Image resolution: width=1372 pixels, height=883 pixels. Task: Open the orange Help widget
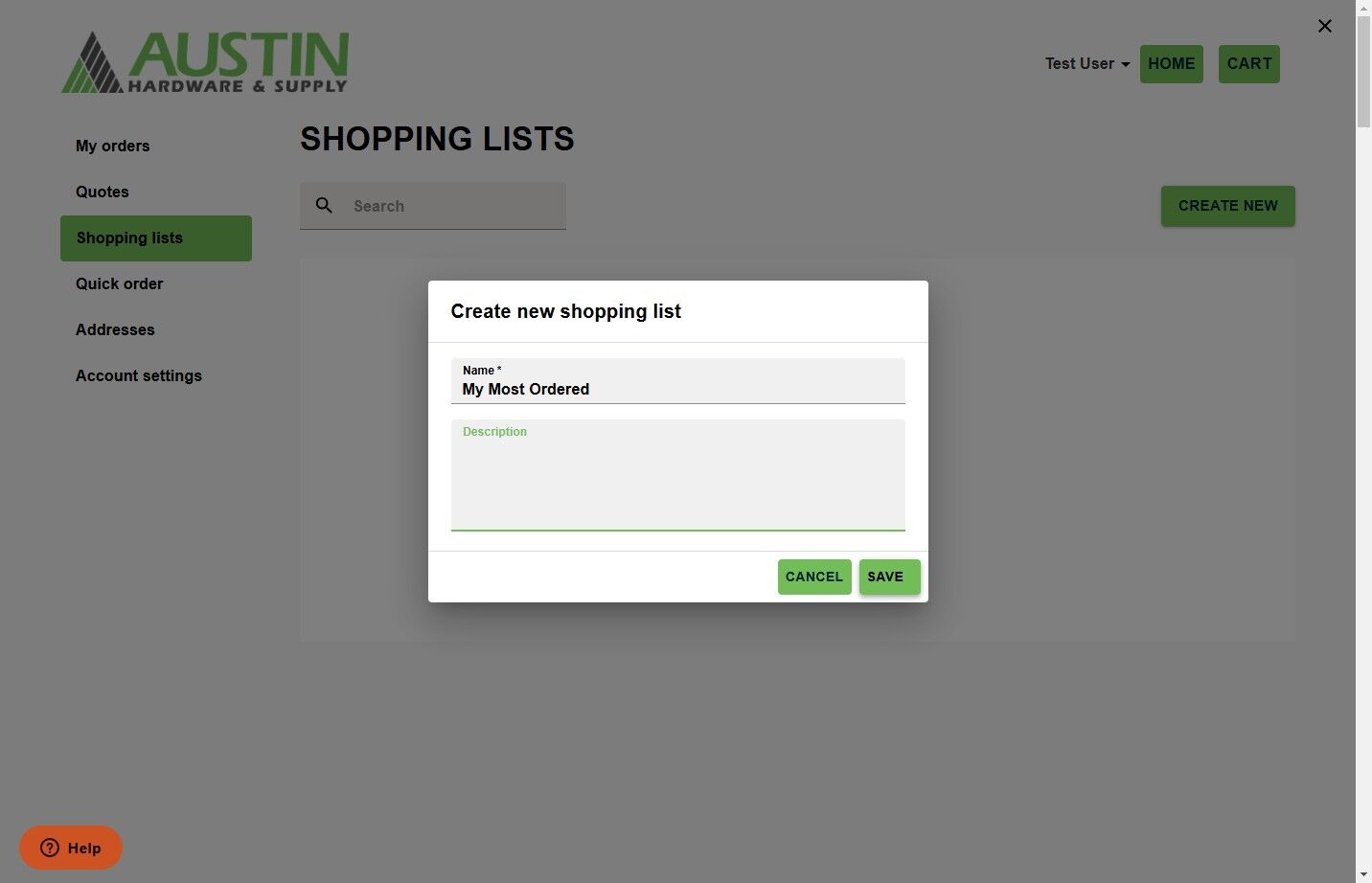click(71, 848)
